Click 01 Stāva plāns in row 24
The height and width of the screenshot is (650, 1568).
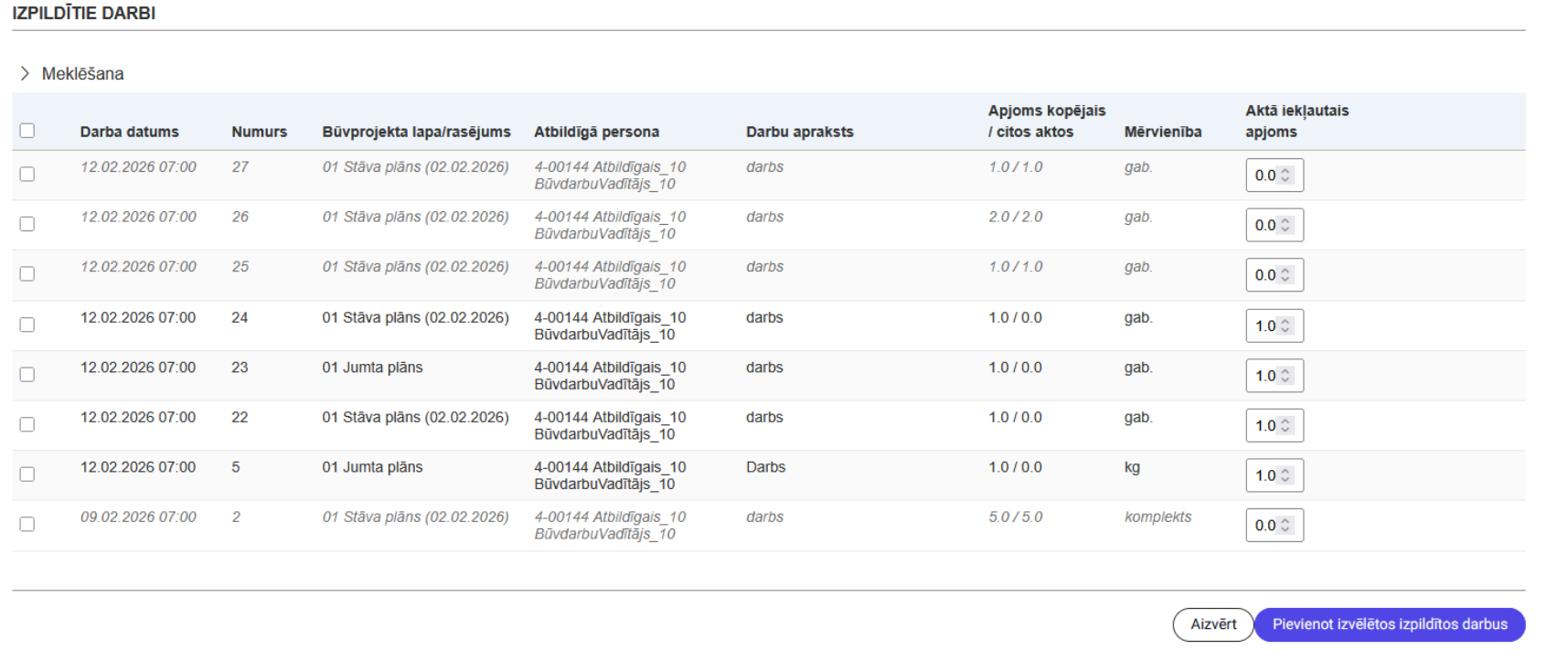click(x=415, y=318)
